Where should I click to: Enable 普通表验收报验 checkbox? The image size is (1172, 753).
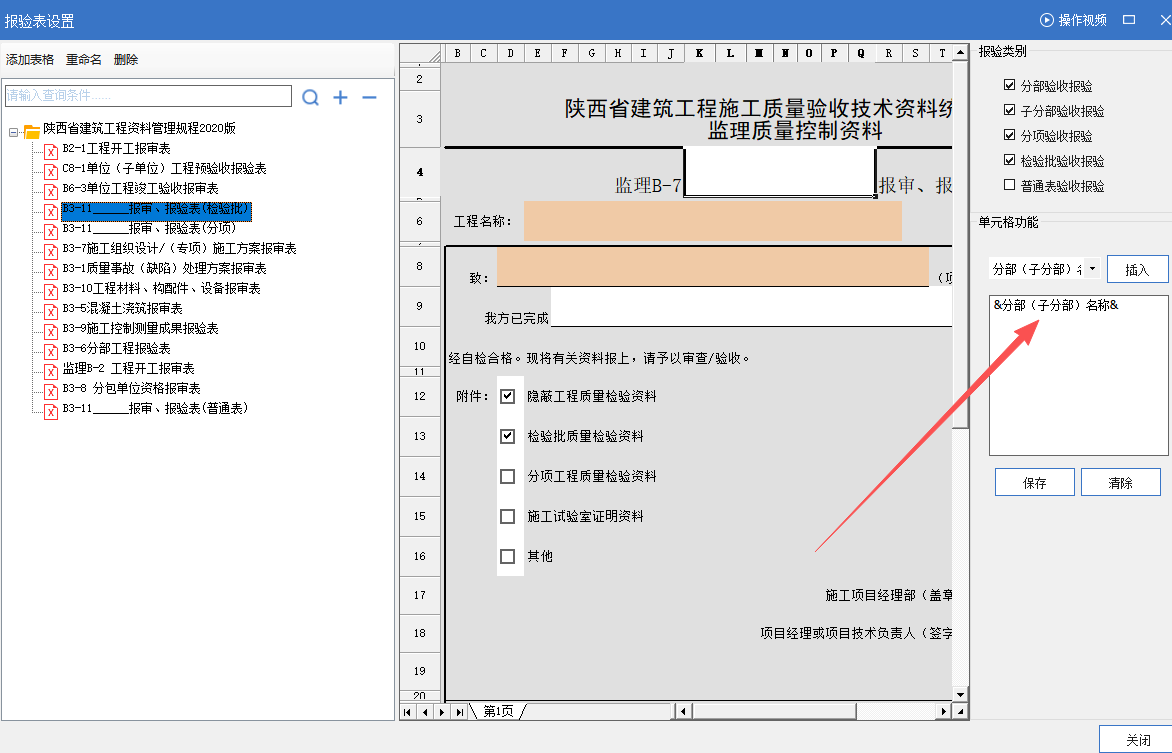(1010, 185)
